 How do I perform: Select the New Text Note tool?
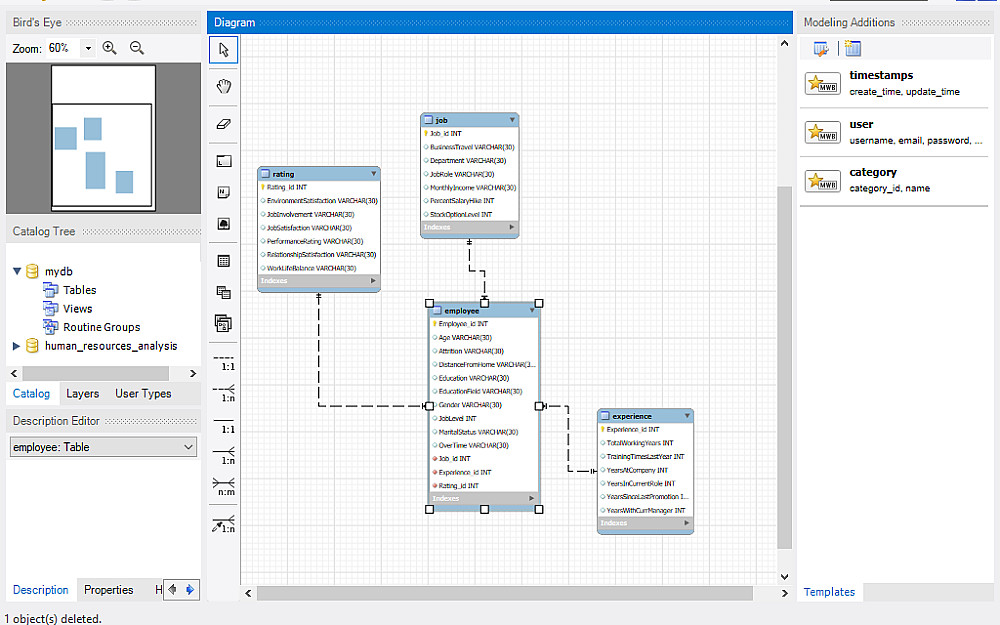point(224,192)
